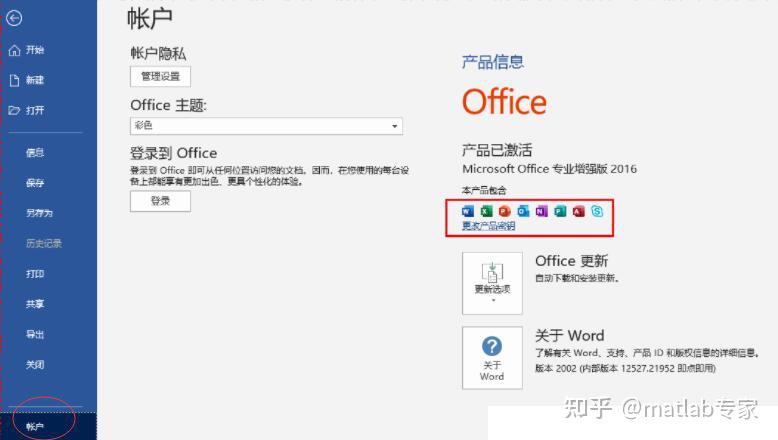Click the 管理设置 button under 帐户隐私
Screen dimensions: 778x440
tap(160, 76)
